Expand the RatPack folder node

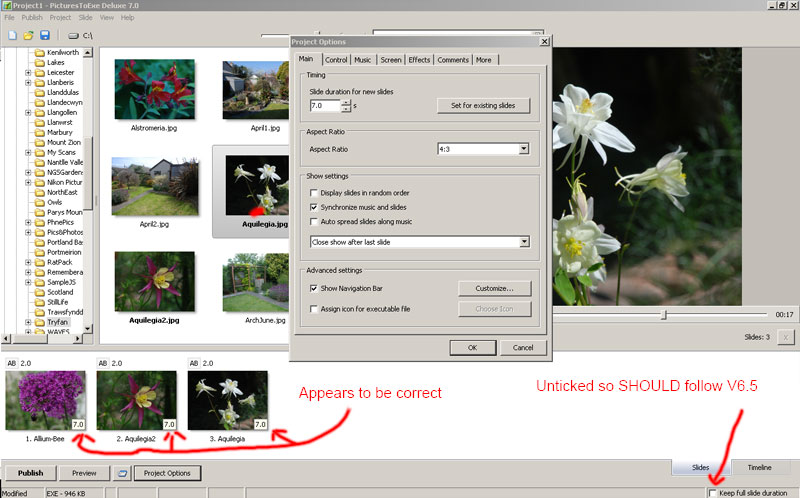tap(29, 262)
